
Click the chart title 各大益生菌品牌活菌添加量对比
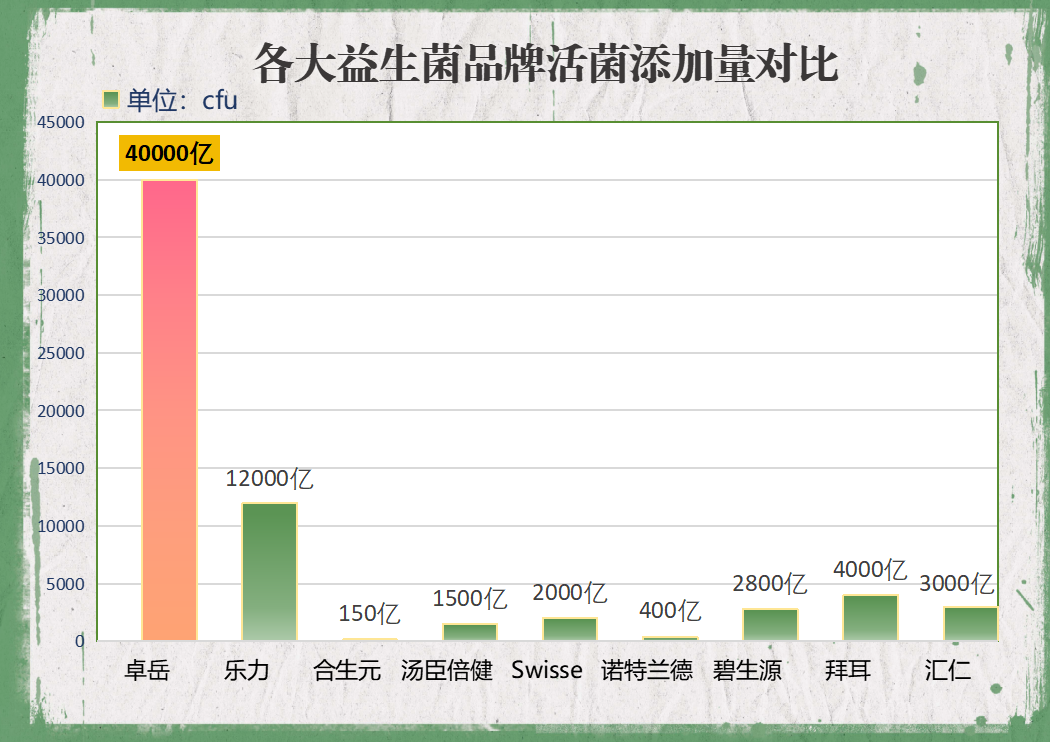[x=546, y=64]
